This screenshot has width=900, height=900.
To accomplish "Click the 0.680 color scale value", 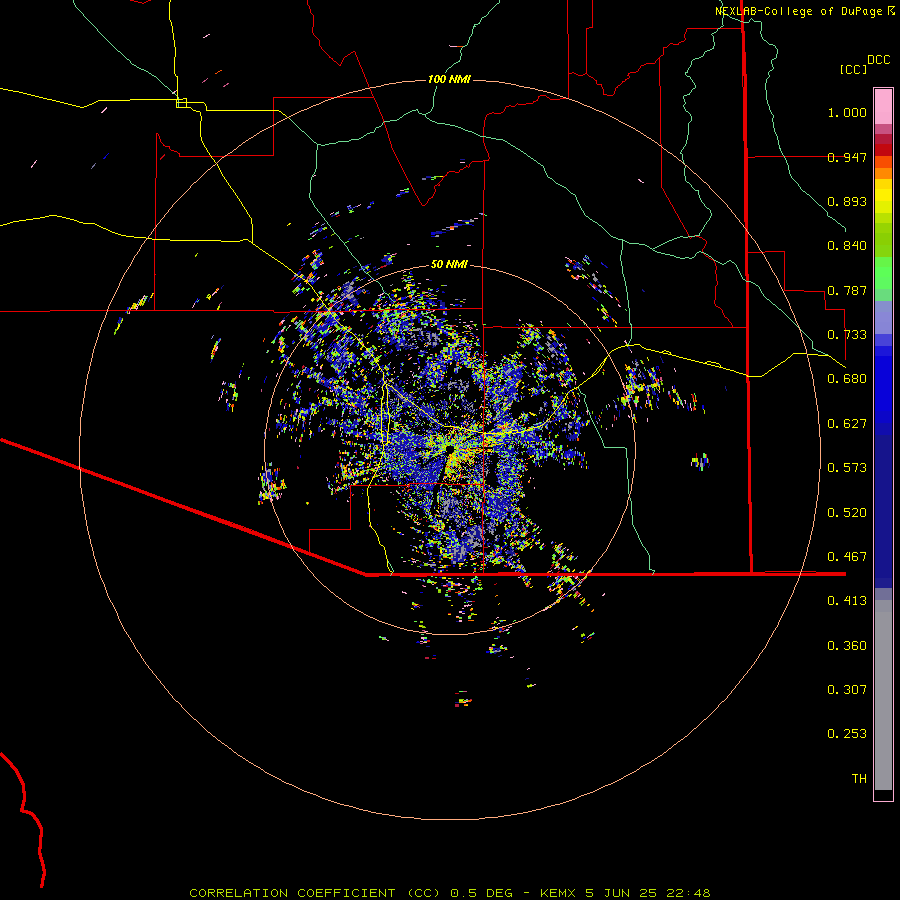I will click(847, 379).
